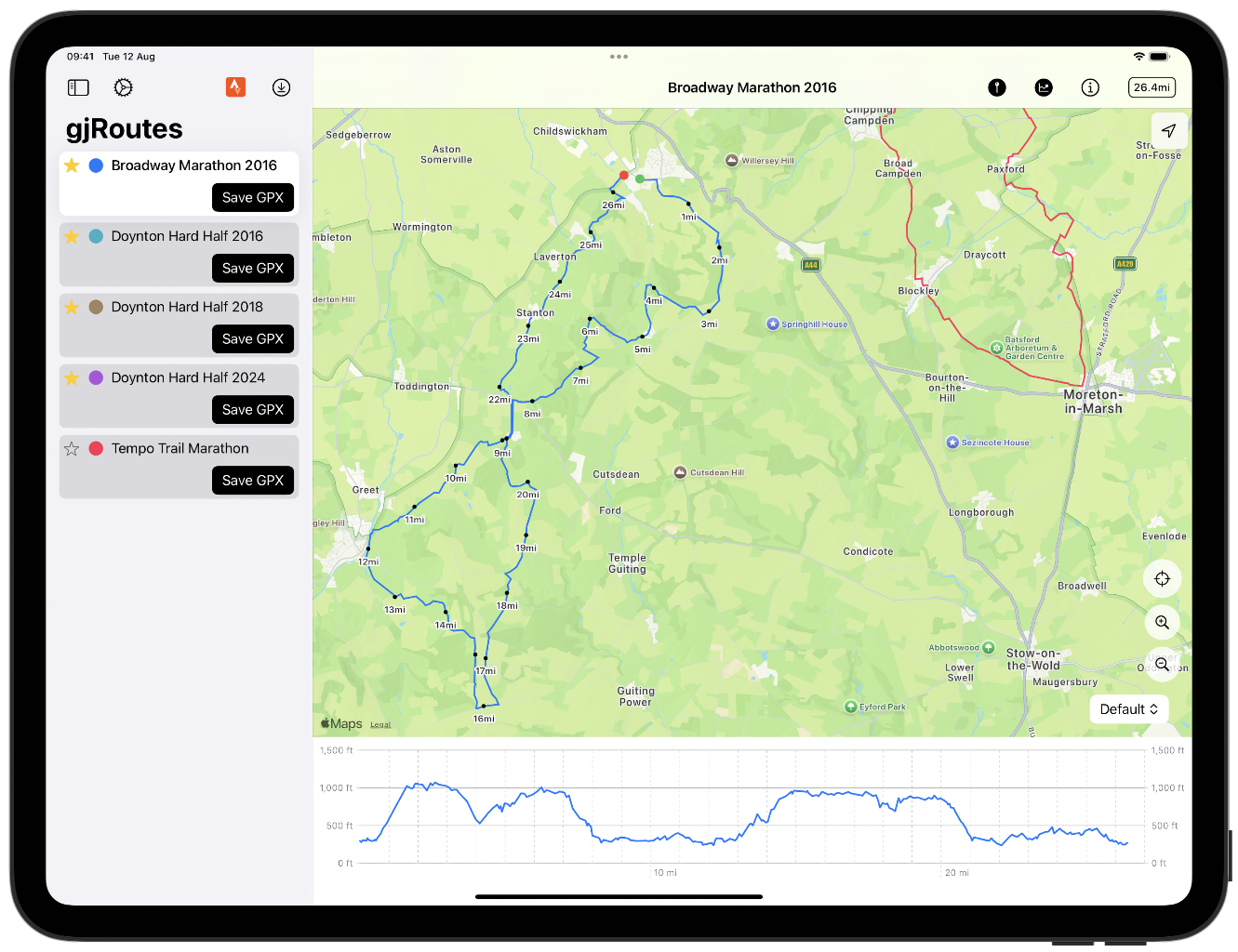The height and width of the screenshot is (952, 1238).
Task: Open the Apple Maps Legal link
Action: [380, 724]
